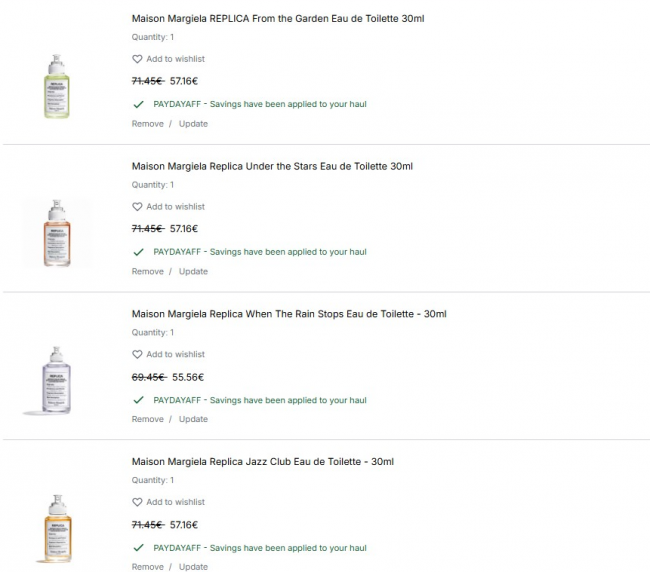
Task: Open When The Rain Stops bottle thumbnail
Action: 57,382
